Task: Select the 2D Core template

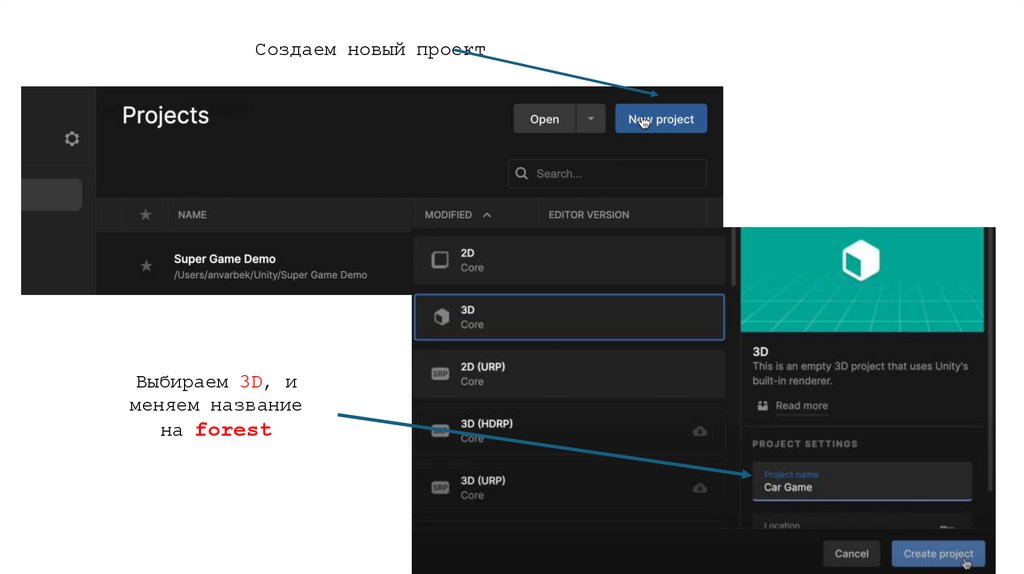Action: click(x=569, y=260)
